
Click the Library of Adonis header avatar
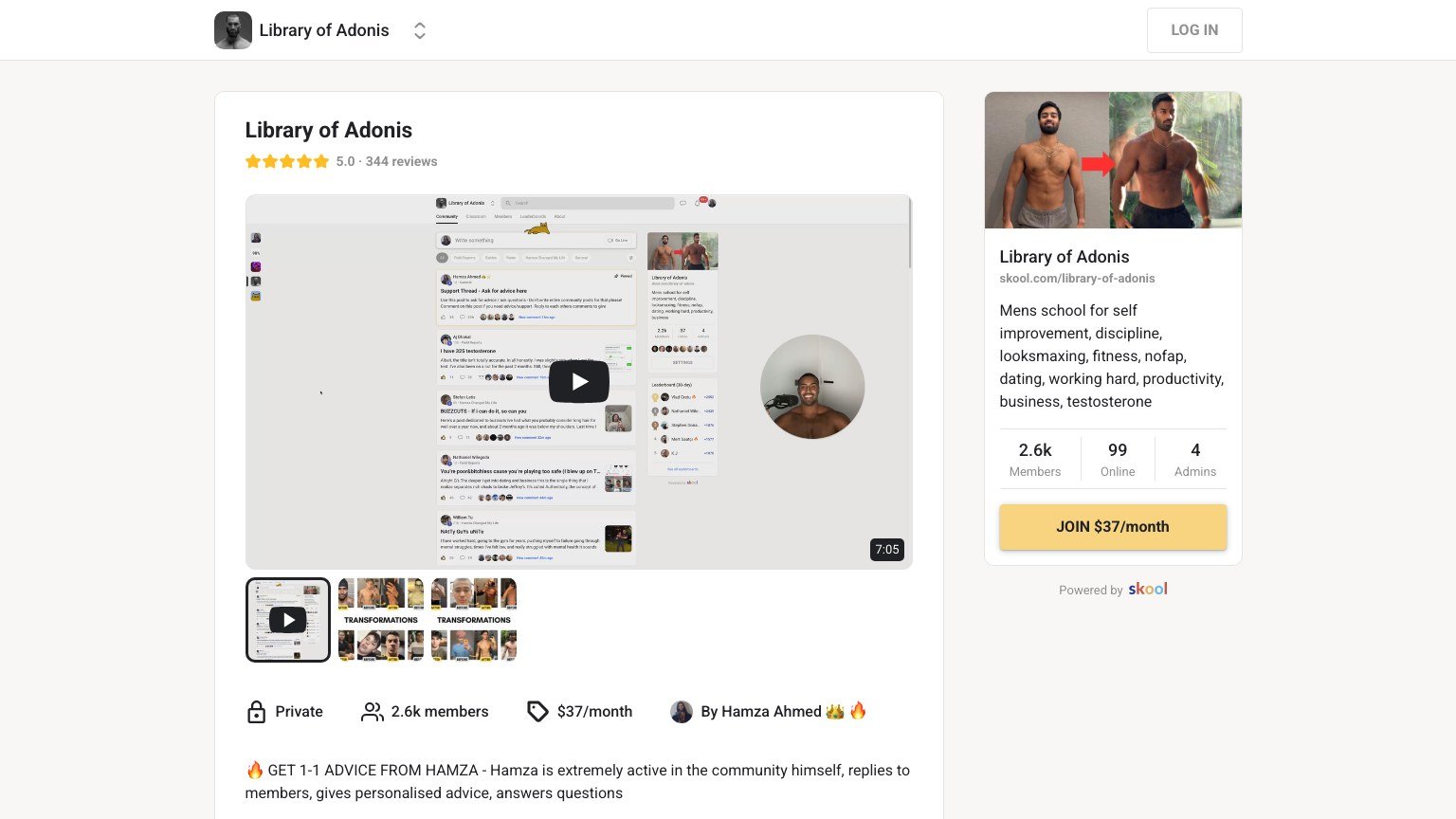pyautogui.click(x=233, y=30)
